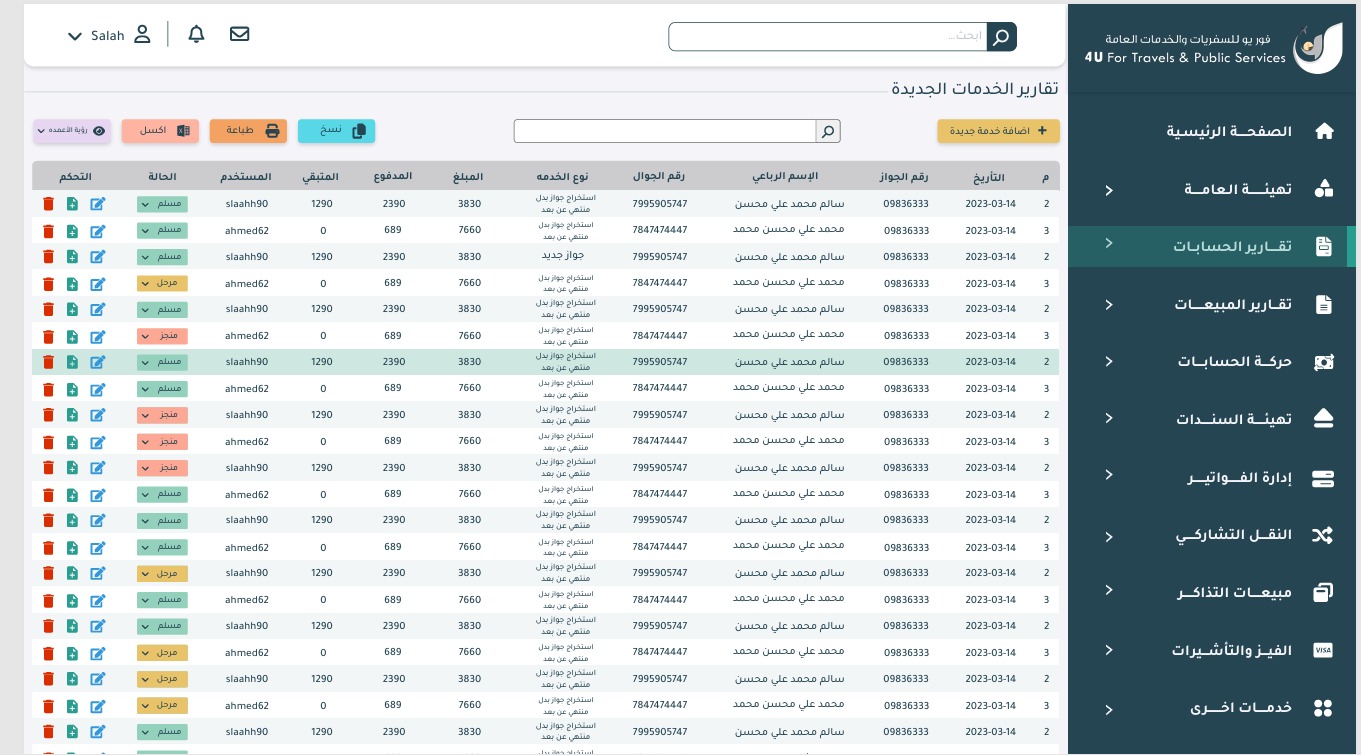Edit the first table row using pencil icon

[98, 204]
